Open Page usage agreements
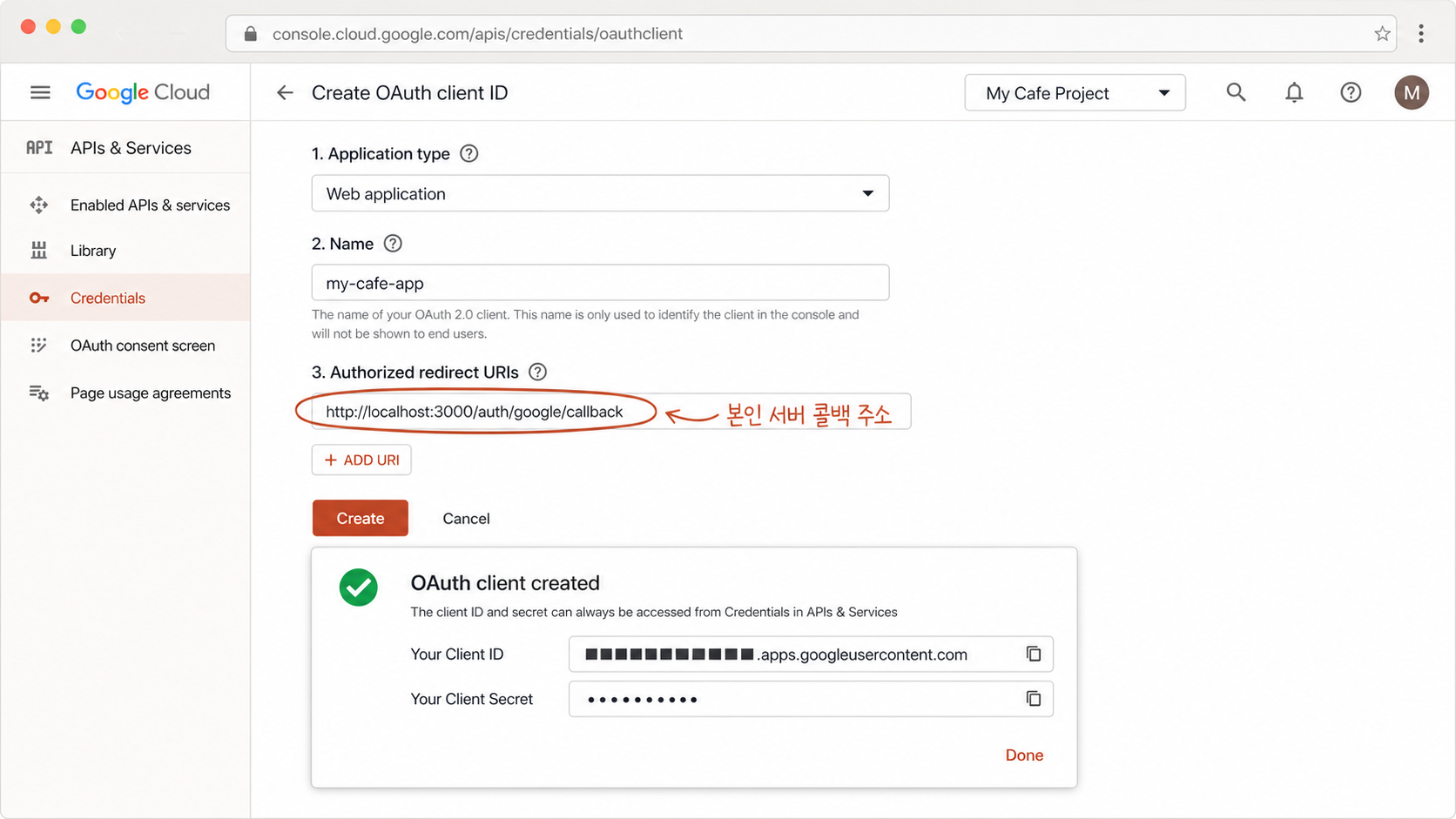 point(125,393)
